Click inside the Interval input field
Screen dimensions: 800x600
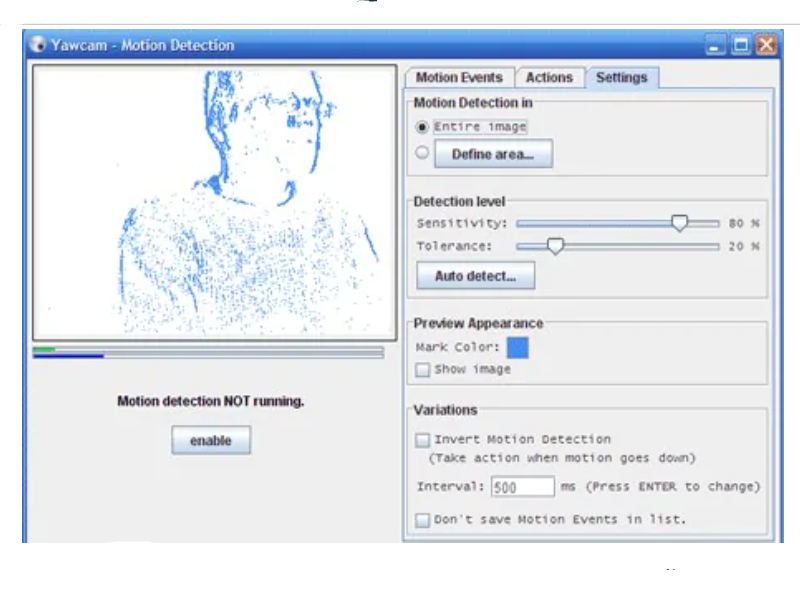click(x=525, y=487)
